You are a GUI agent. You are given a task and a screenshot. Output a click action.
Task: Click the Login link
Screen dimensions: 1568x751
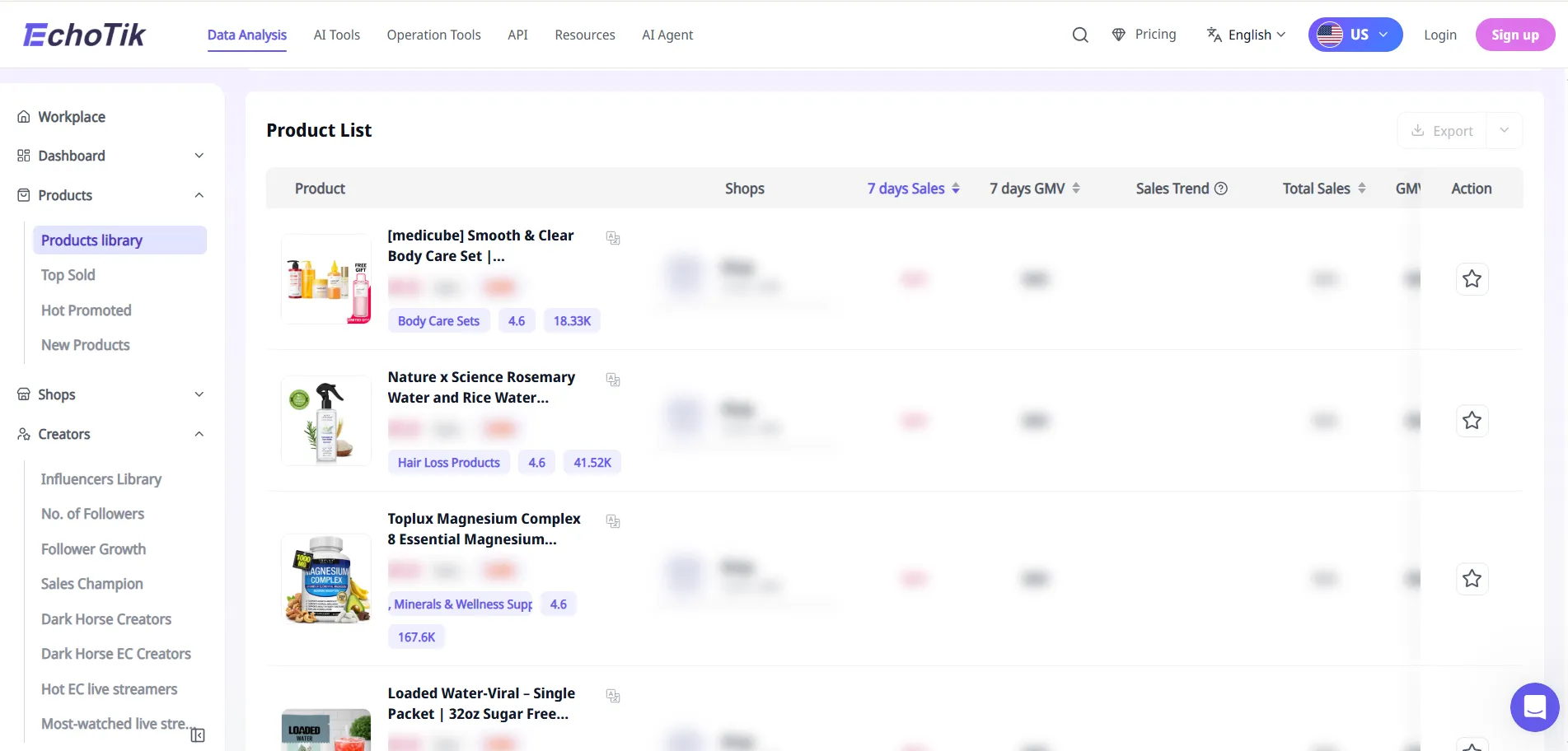[1440, 35]
